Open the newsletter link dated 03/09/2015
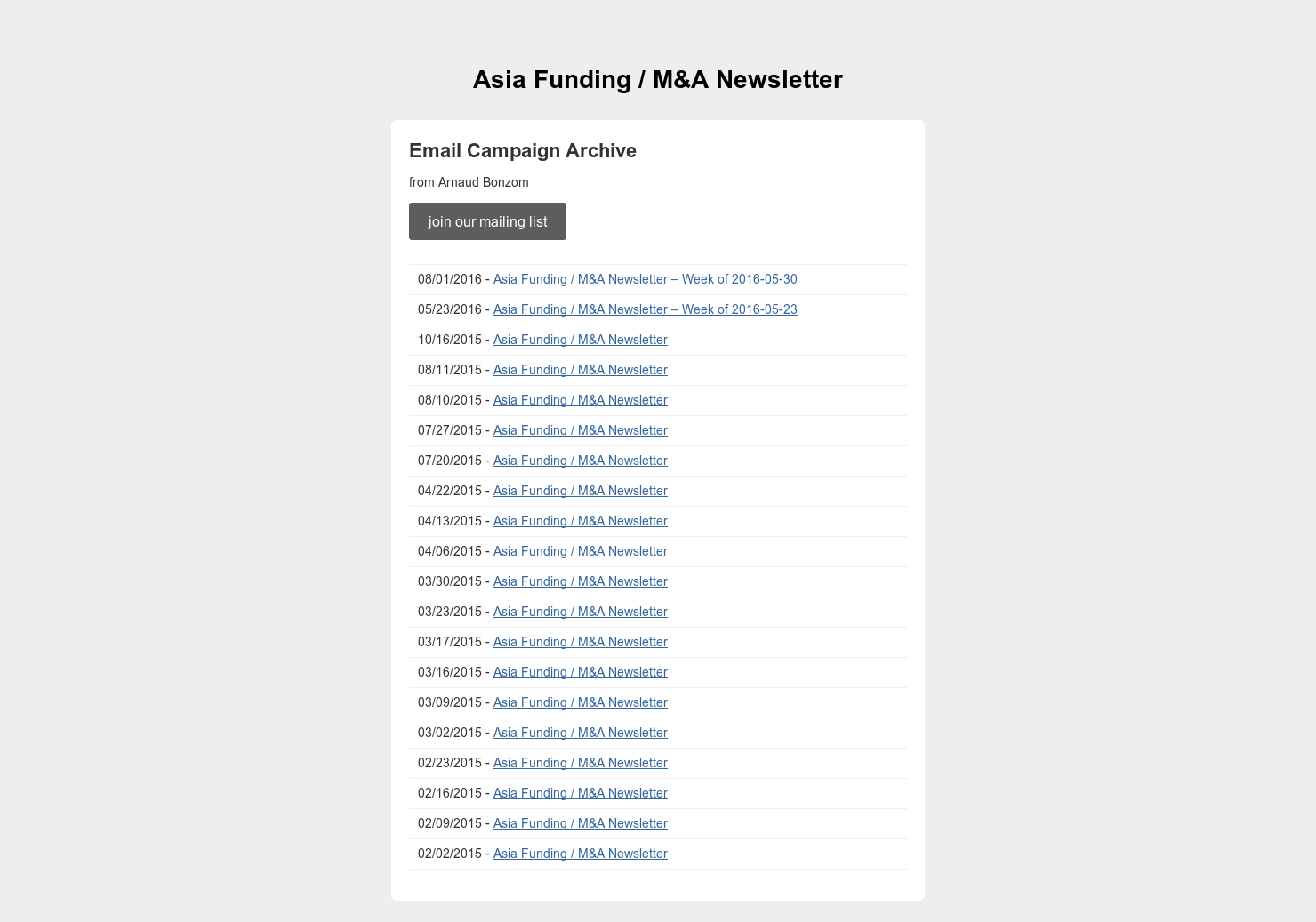1316x922 pixels. pyautogui.click(x=581, y=702)
